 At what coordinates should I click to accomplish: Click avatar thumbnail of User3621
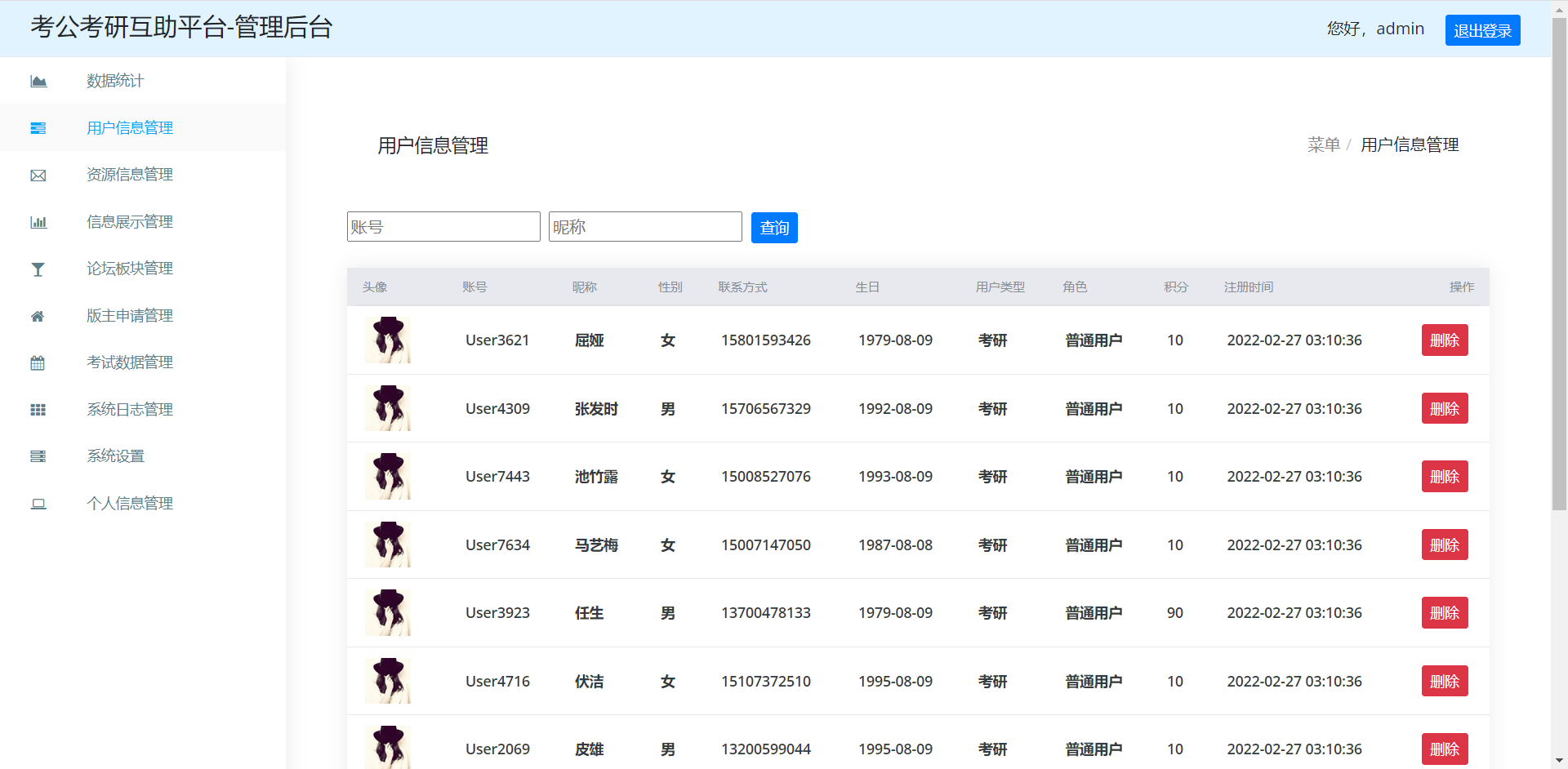388,340
